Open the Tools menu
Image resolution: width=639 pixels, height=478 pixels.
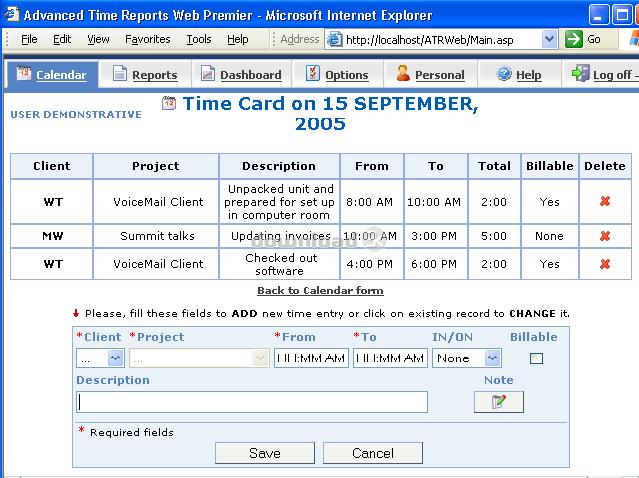click(x=199, y=39)
